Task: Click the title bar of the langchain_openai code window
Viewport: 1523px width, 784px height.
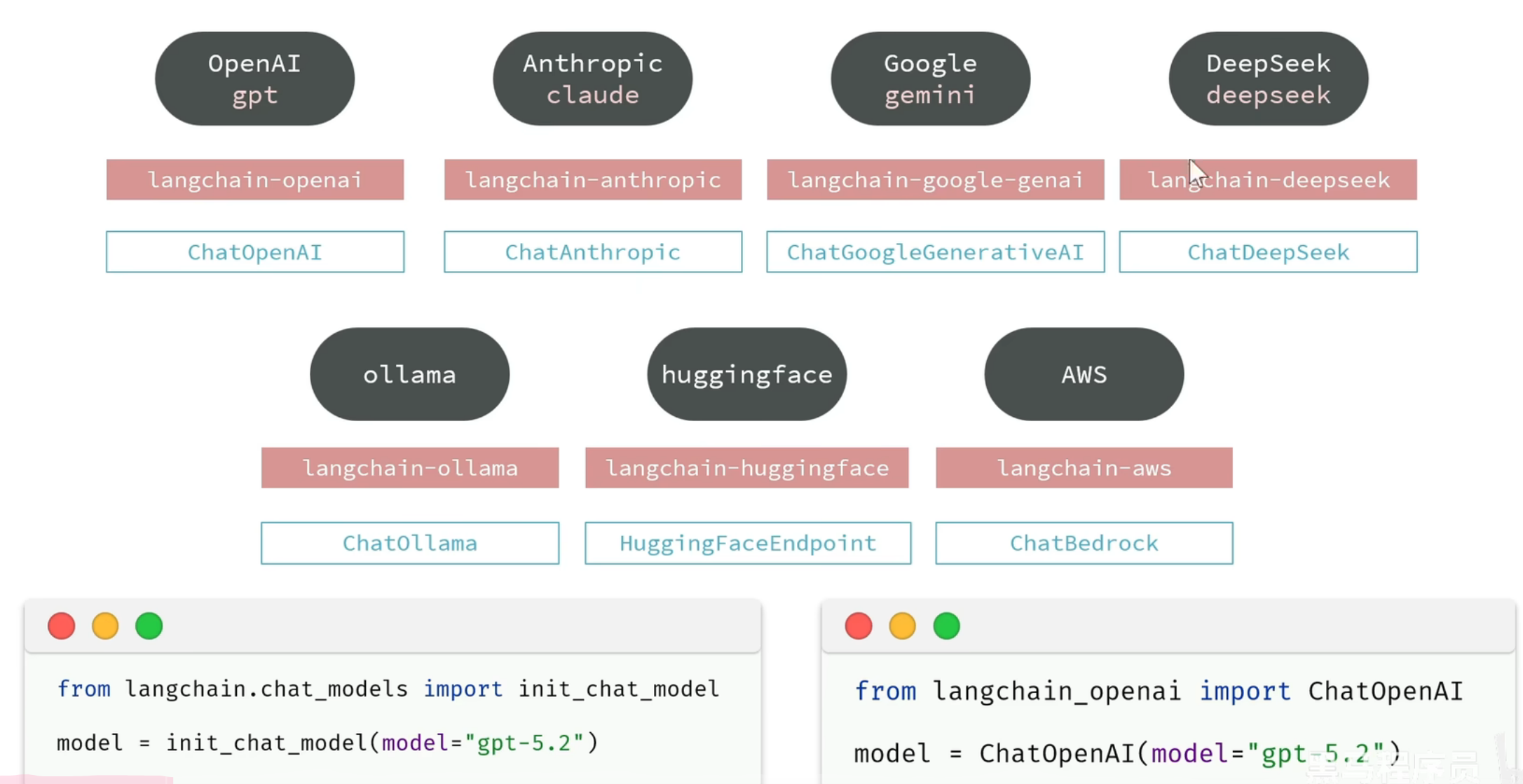Action: click(x=1168, y=626)
